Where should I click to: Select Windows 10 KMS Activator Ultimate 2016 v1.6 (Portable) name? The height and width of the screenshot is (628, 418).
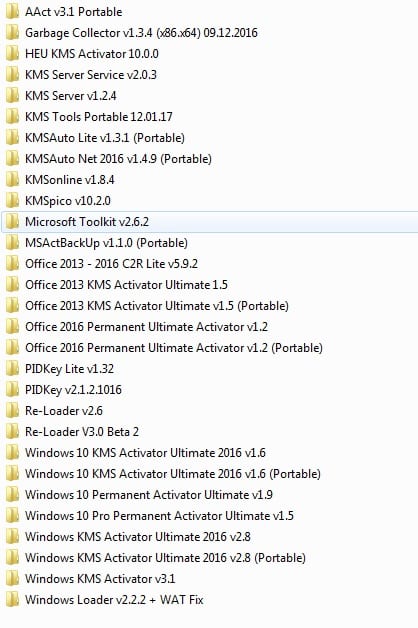pyautogui.click(x=173, y=473)
